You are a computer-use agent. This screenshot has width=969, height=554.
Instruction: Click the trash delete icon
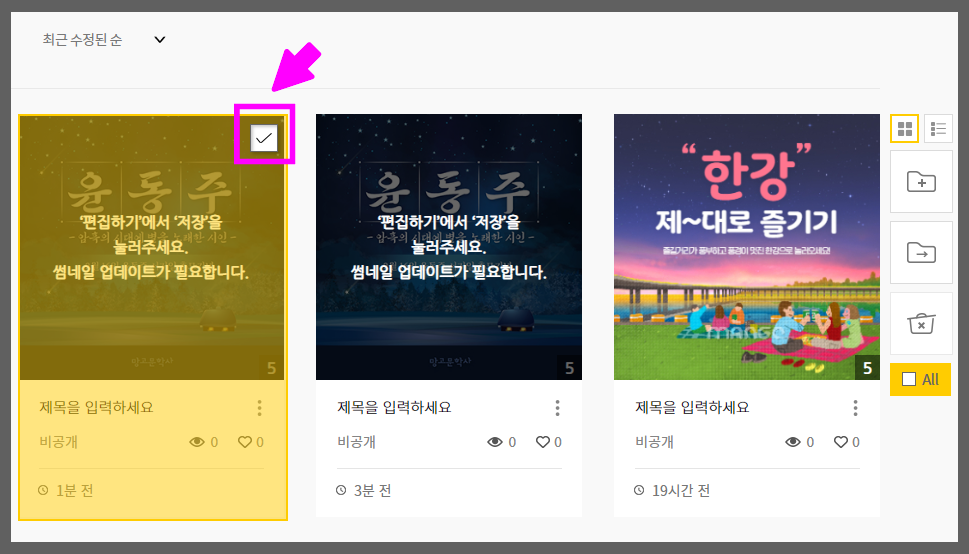(x=921, y=323)
